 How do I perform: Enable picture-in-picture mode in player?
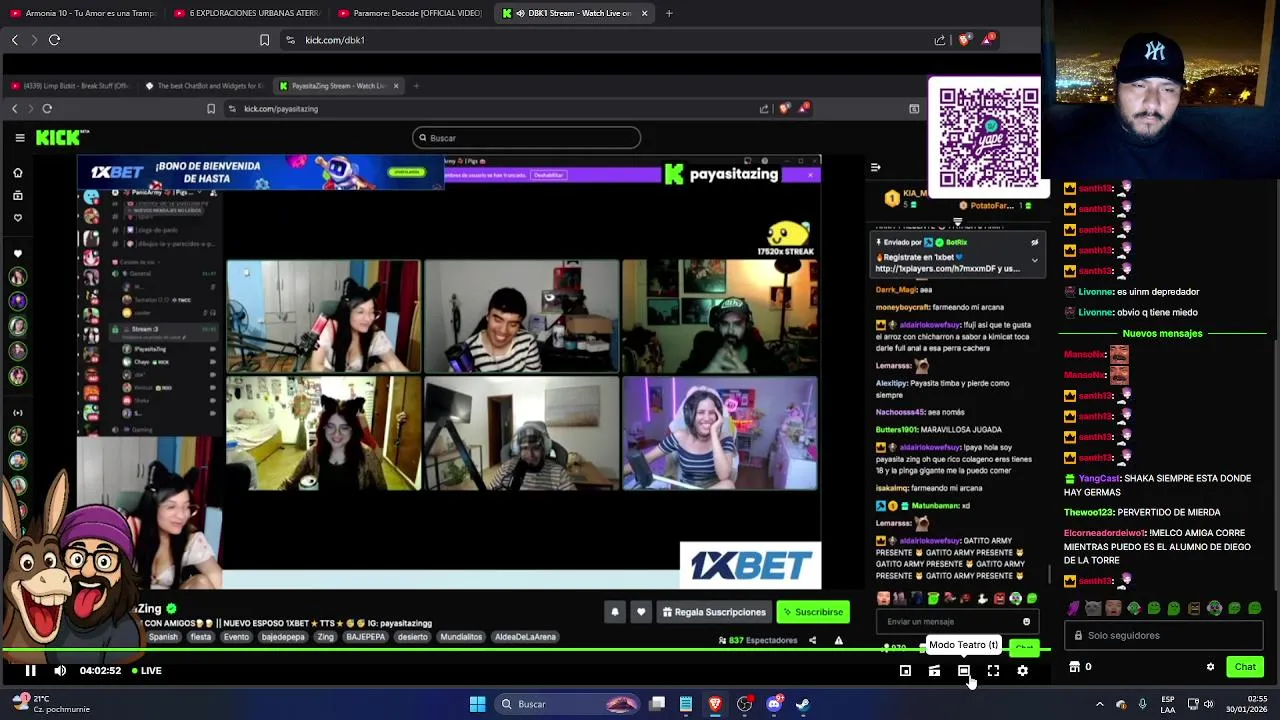tap(905, 671)
